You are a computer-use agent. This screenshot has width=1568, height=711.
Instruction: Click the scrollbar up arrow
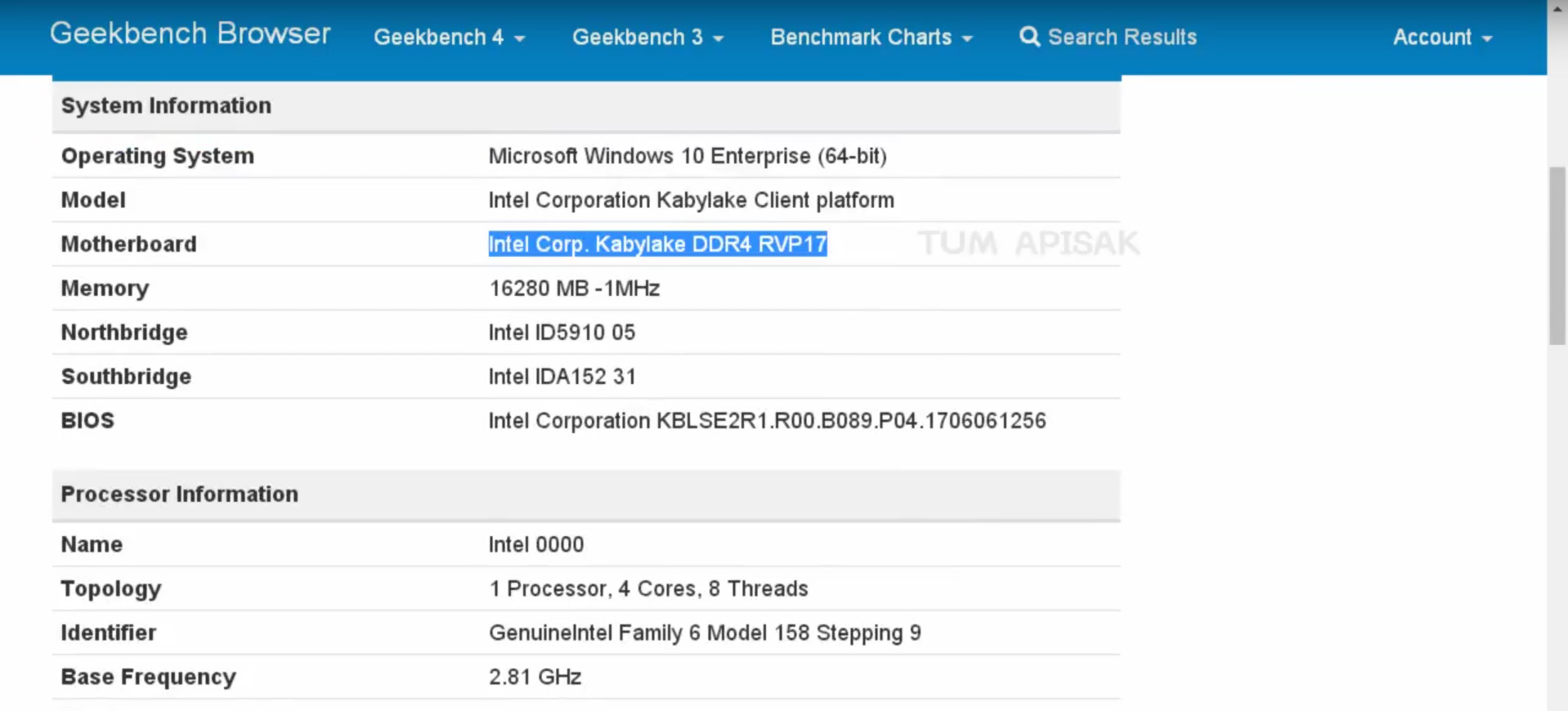point(1557,8)
